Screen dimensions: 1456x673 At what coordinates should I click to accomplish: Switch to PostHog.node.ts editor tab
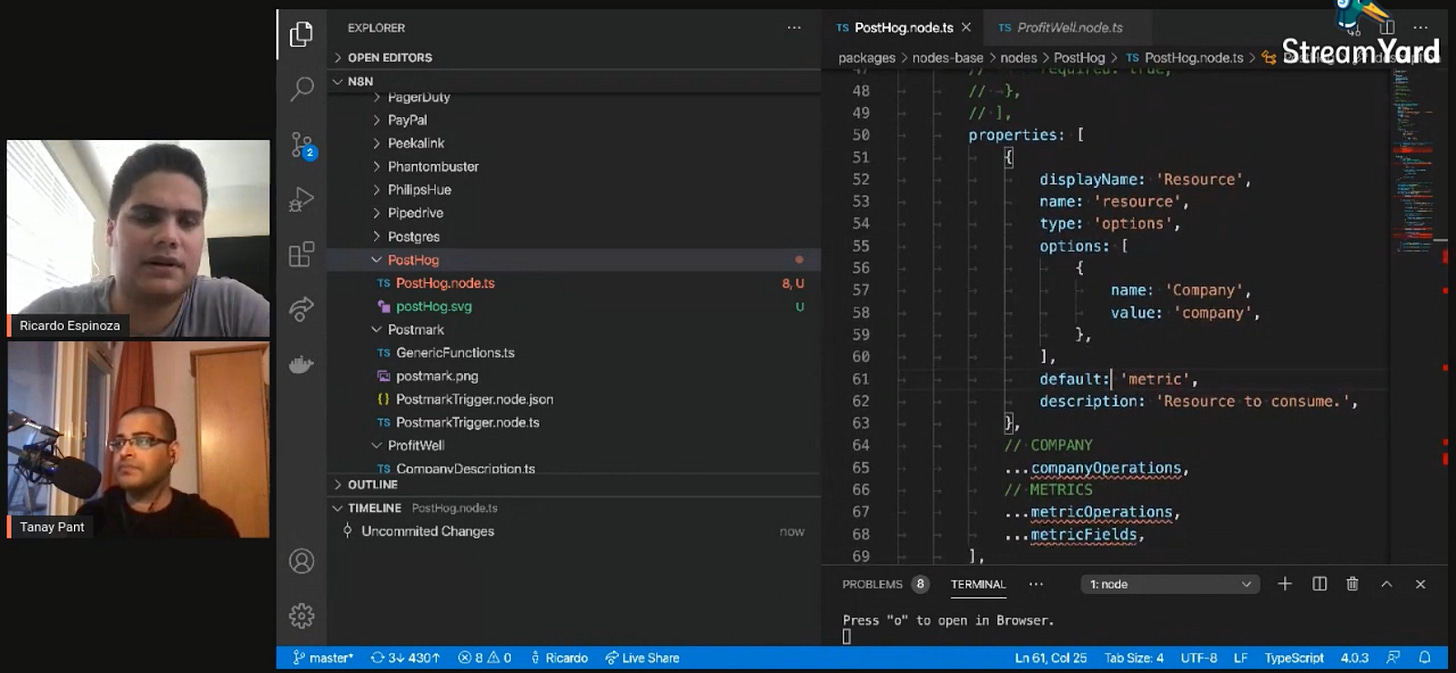point(902,27)
